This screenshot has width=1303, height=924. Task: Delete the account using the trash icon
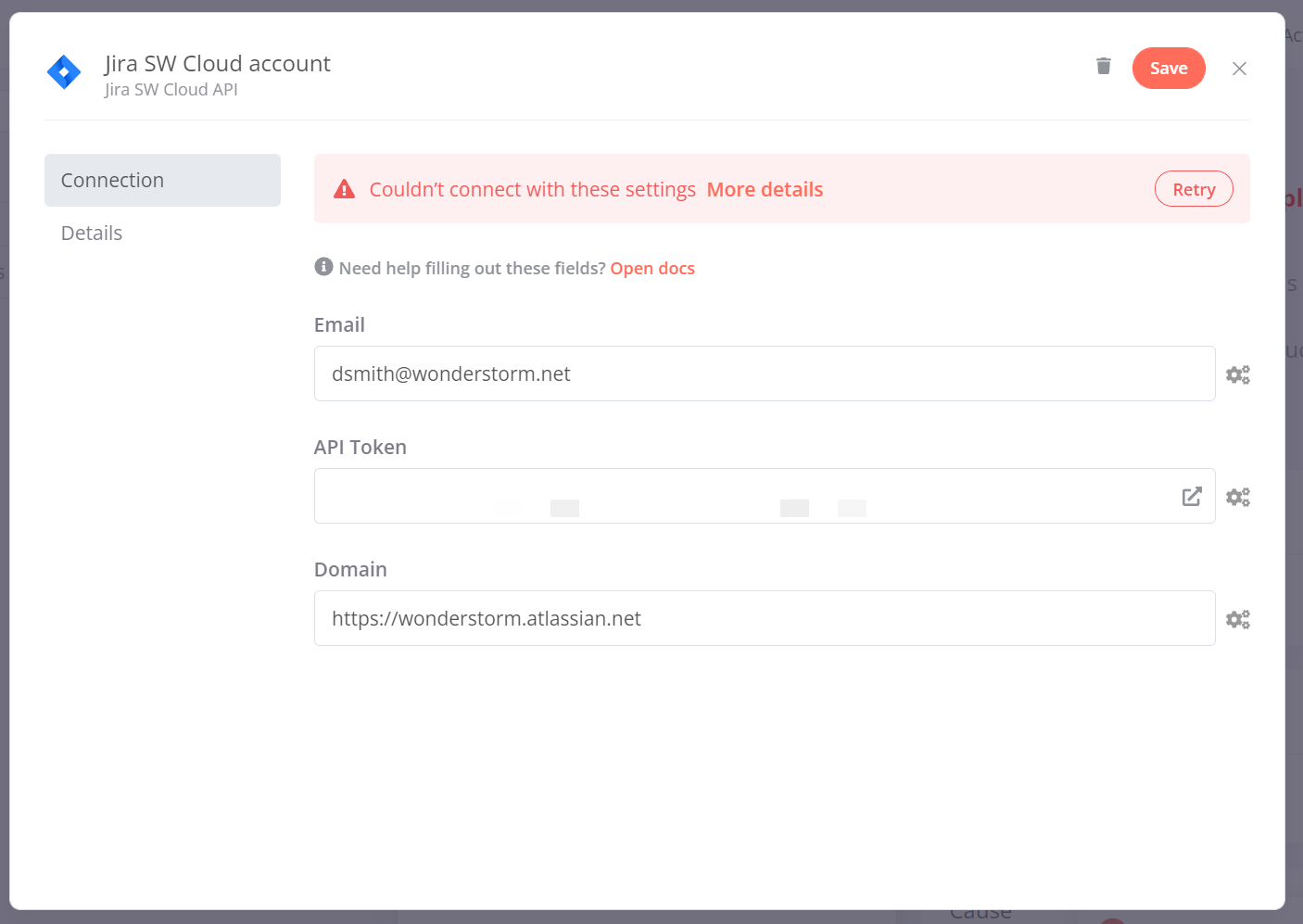pos(1103,66)
